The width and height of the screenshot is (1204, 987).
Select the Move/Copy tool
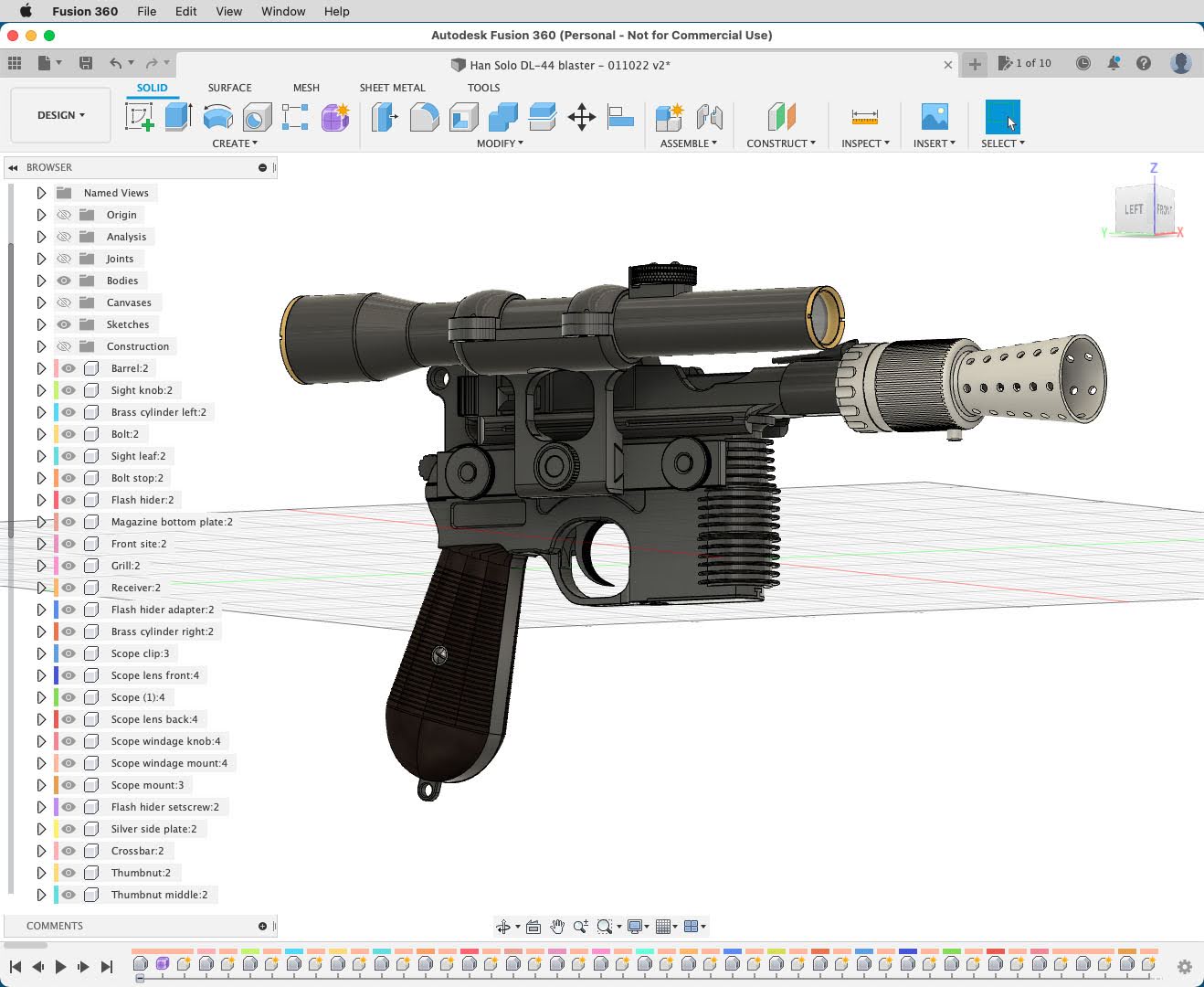click(x=582, y=117)
